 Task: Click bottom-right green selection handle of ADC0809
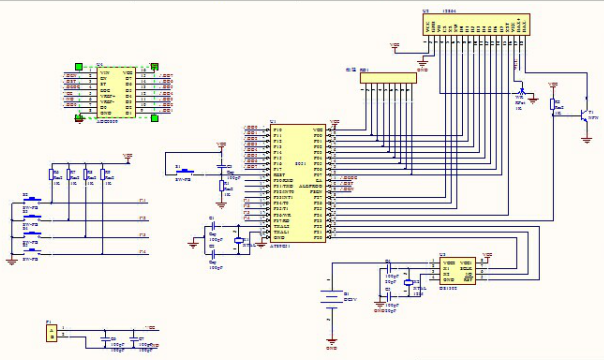(154, 118)
